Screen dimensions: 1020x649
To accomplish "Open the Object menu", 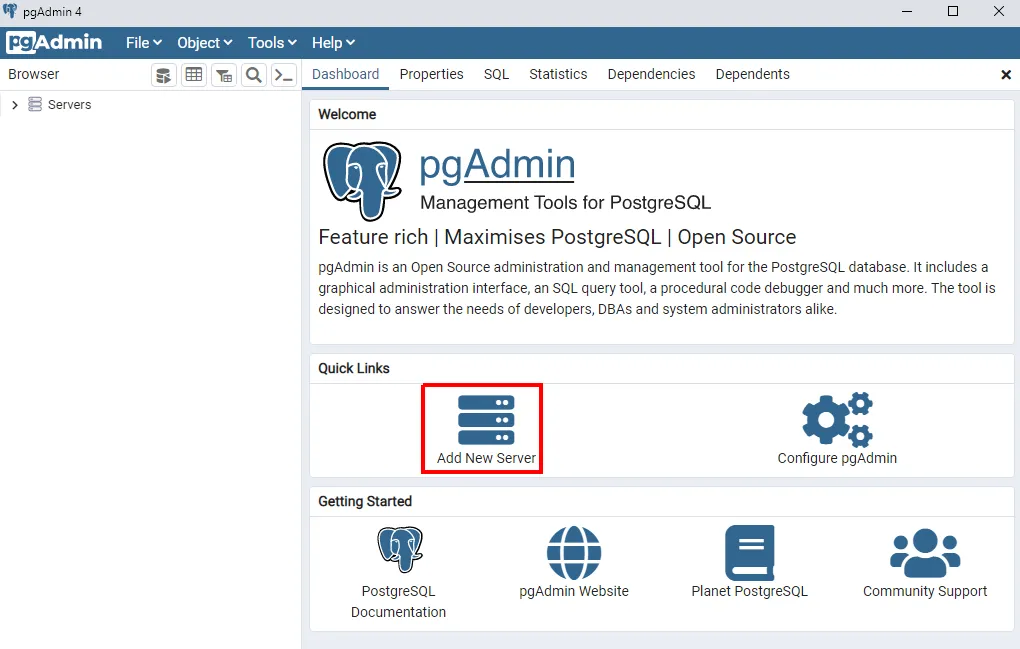I will pyautogui.click(x=204, y=43).
